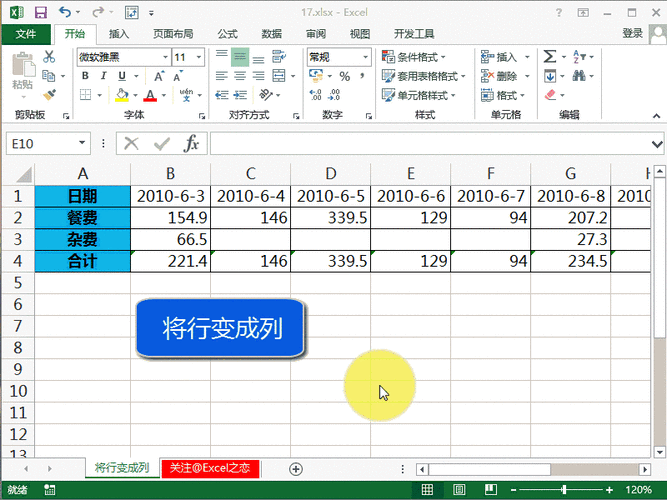Insert function with fx button
667x500 pixels.
pyautogui.click(x=191, y=143)
